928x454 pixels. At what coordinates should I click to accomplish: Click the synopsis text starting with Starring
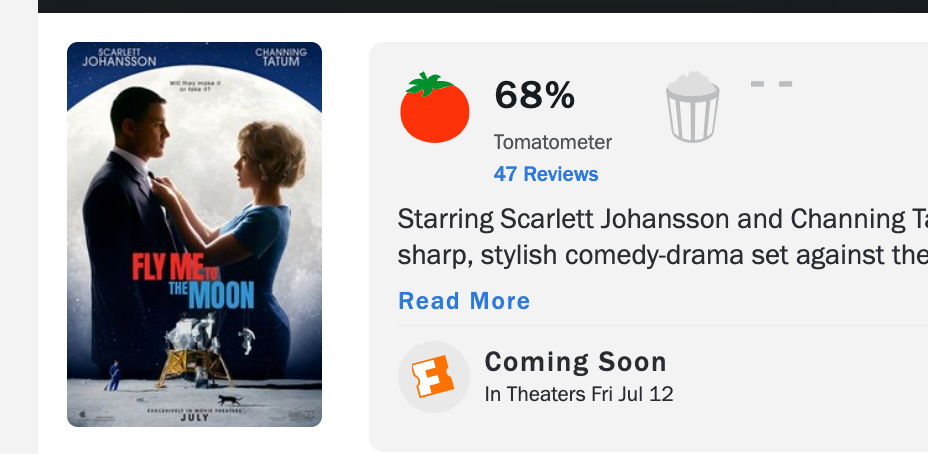(x=662, y=237)
